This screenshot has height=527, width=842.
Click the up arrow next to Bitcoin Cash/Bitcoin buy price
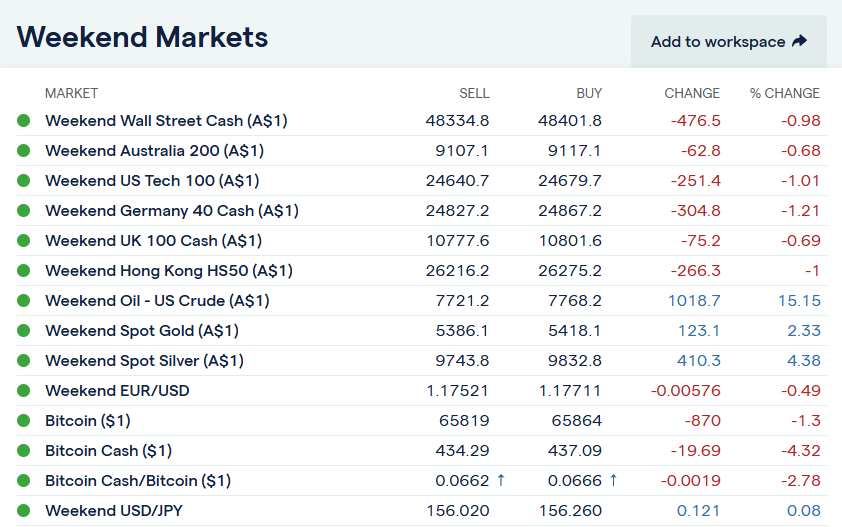(613, 481)
